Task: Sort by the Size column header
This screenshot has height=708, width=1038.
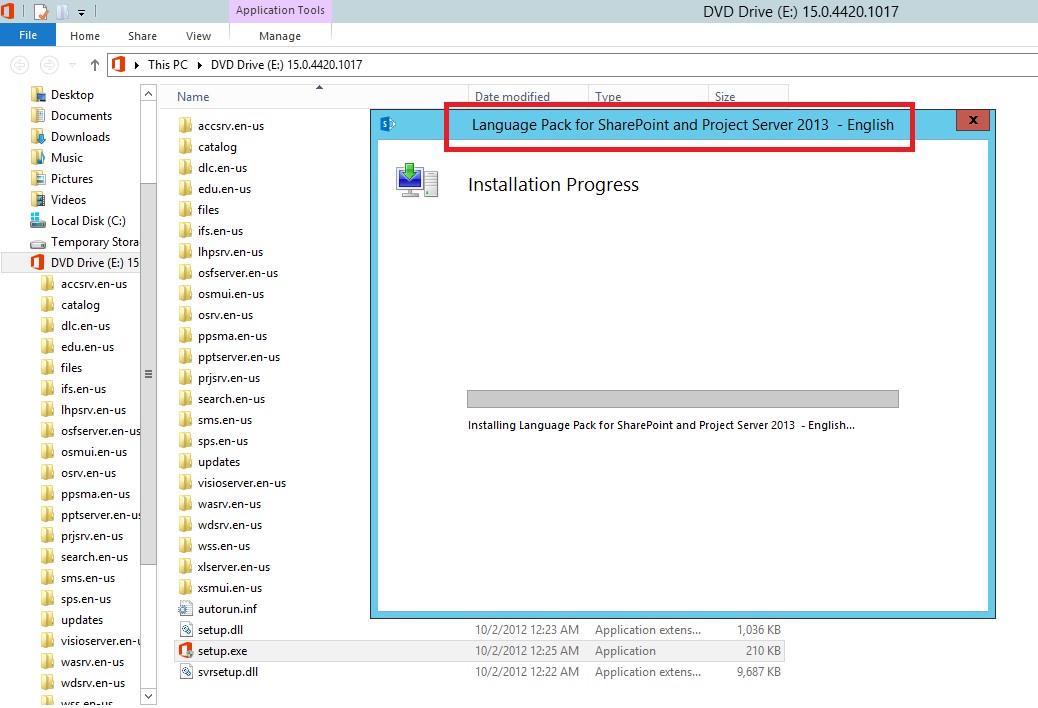Action: (748, 97)
